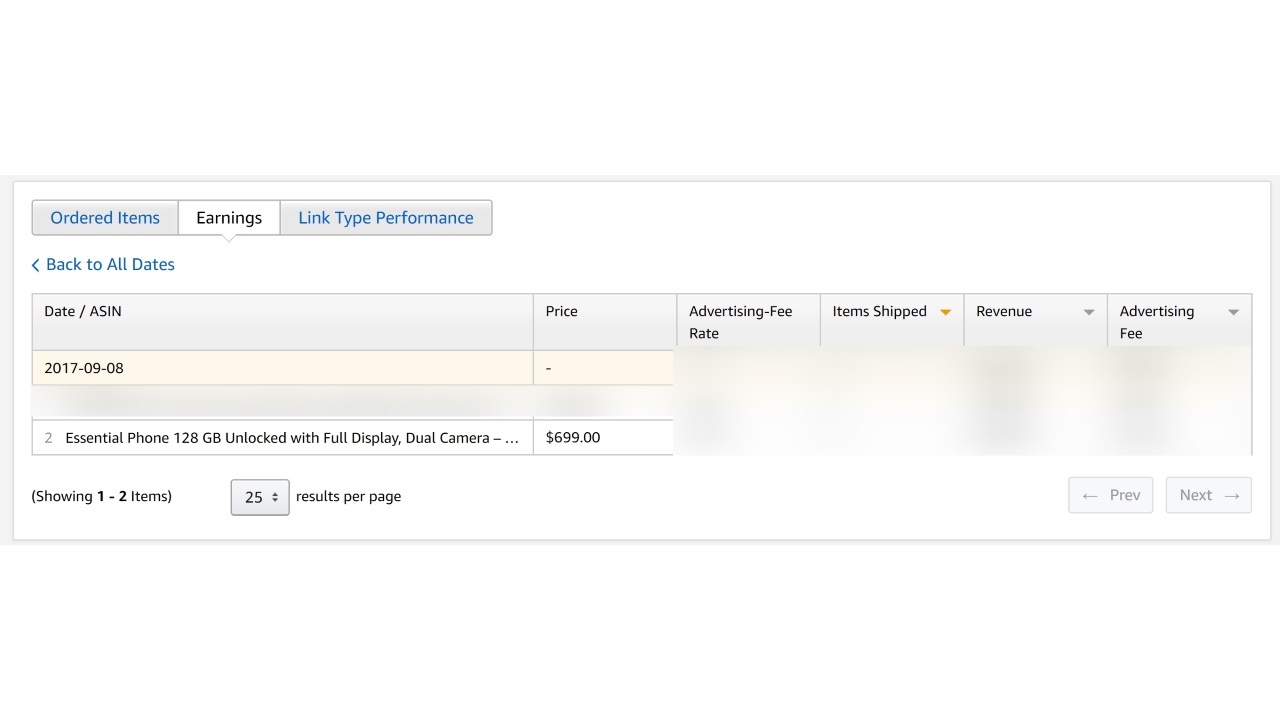Switch to Link Type Performance tab
Viewport: 1280px width, 720px height.
386,218
